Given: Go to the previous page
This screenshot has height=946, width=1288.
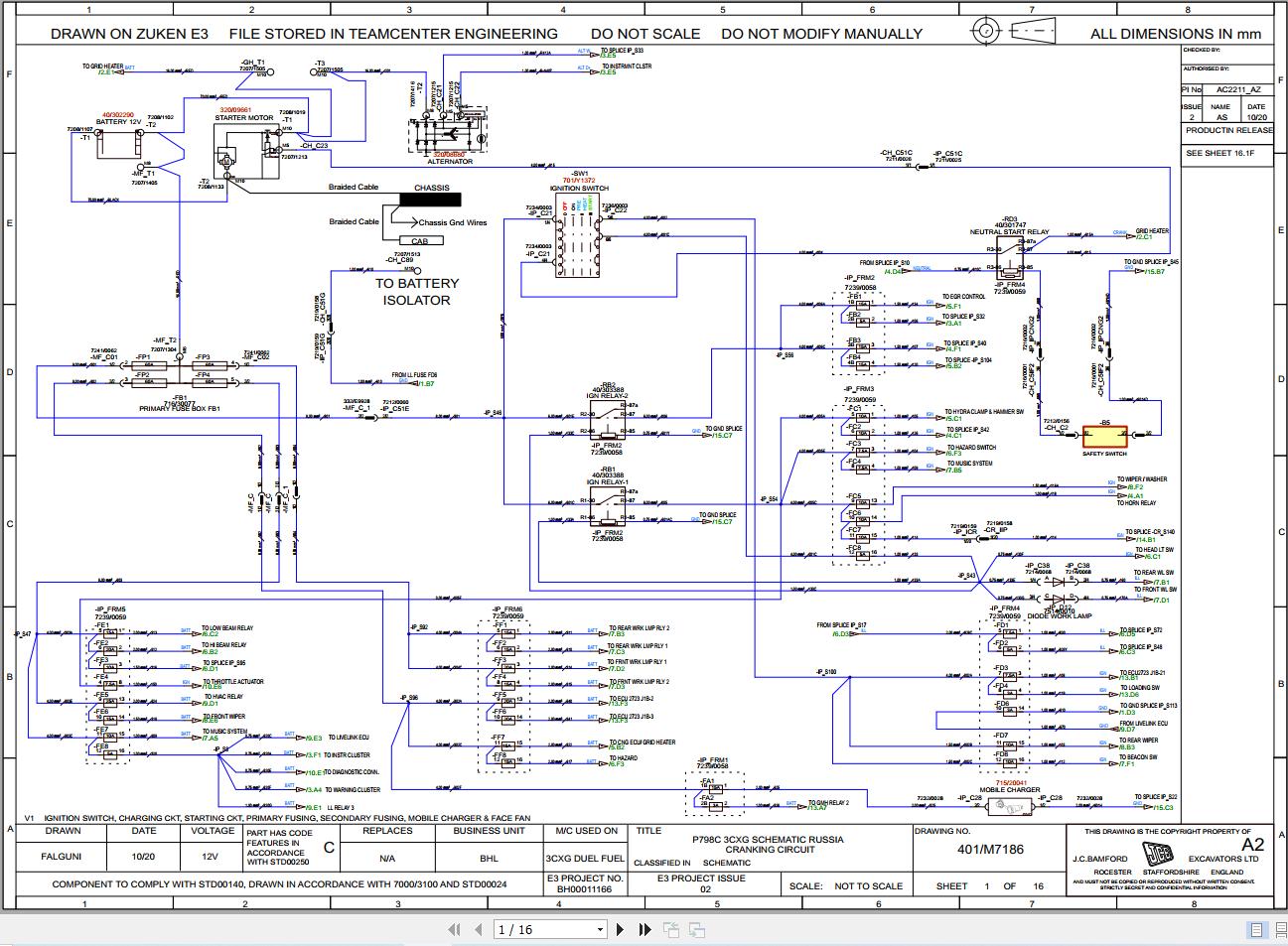Looking at the screenshot, I should [481, 929].
